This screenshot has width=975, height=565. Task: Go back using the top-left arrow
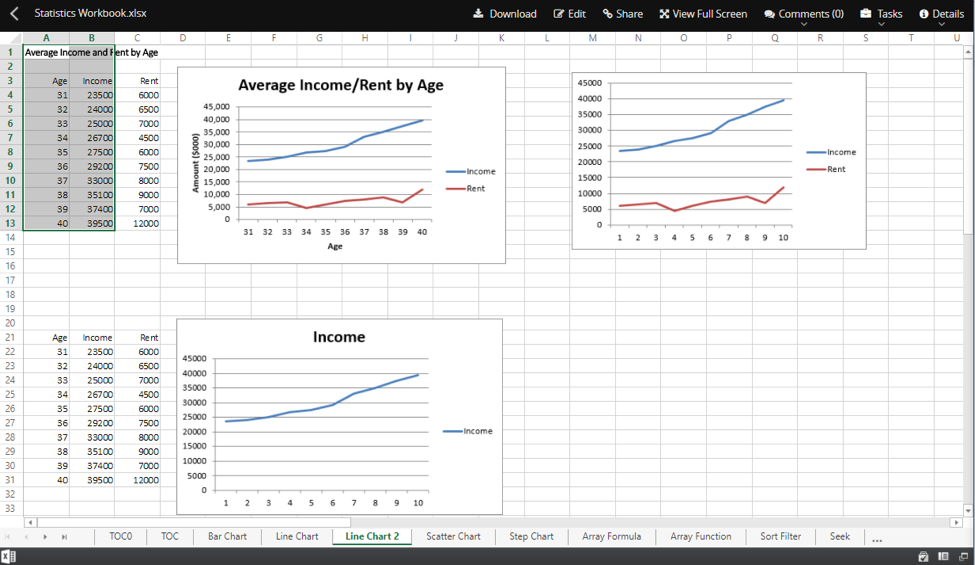(x=14, y=13)
